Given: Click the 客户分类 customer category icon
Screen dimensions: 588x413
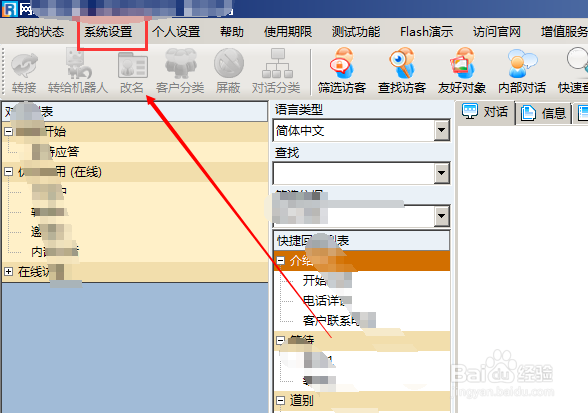Looking at the screenshot, I should (x=181, y=63).
